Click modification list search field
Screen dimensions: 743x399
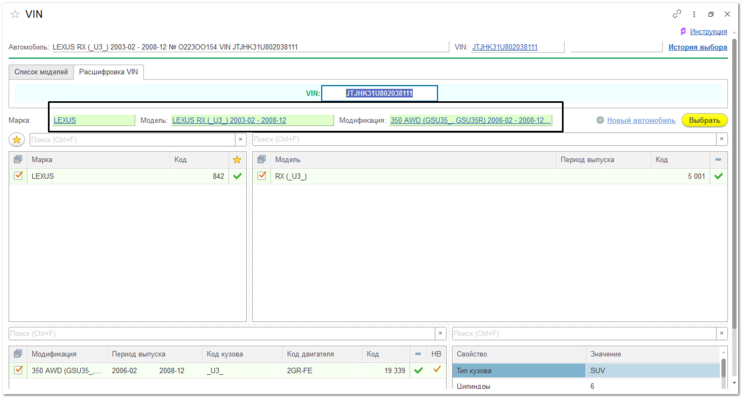point(222,334)
